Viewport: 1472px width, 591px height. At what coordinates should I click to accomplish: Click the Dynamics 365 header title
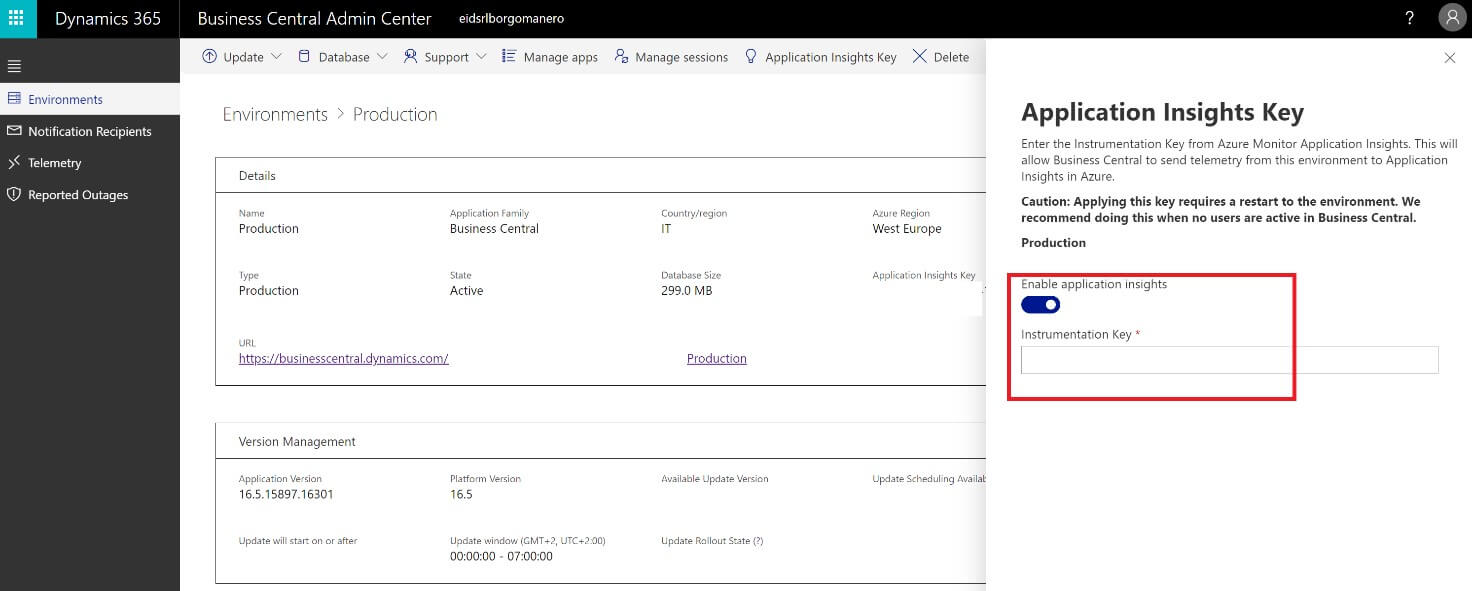108,19
